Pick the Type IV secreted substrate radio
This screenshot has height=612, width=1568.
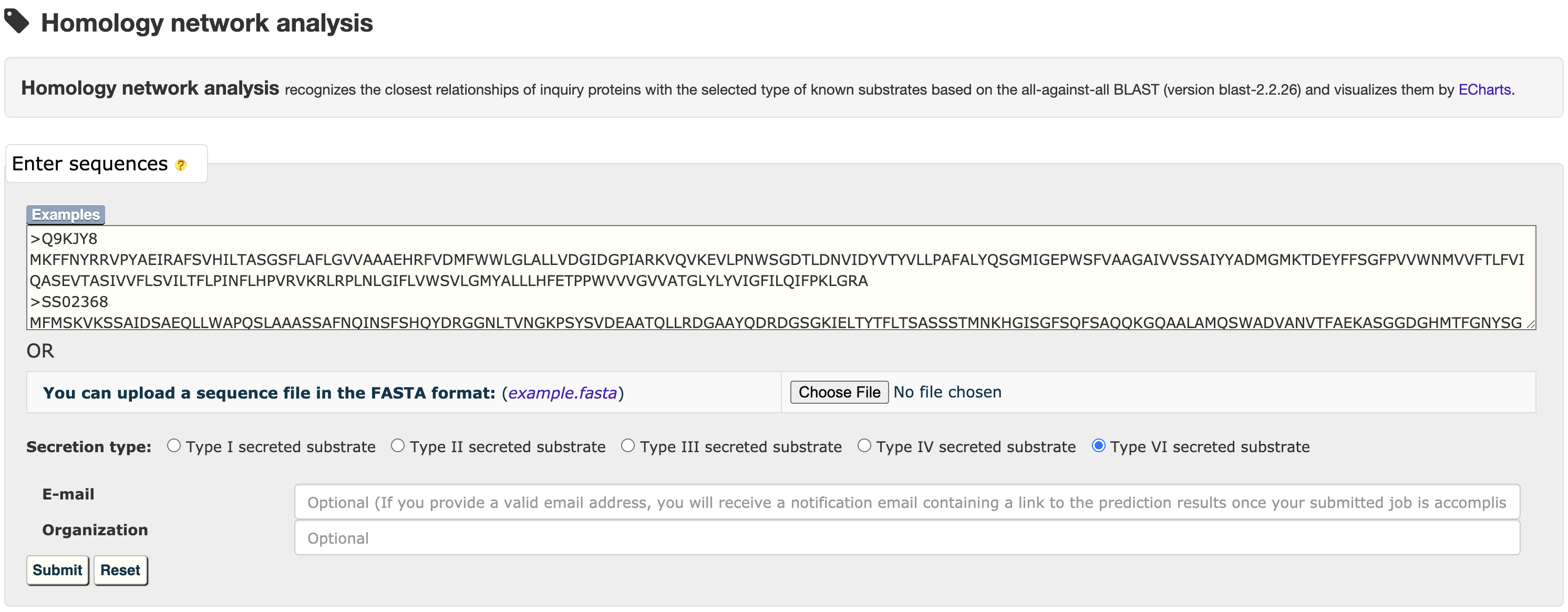[x=864, y=446]
